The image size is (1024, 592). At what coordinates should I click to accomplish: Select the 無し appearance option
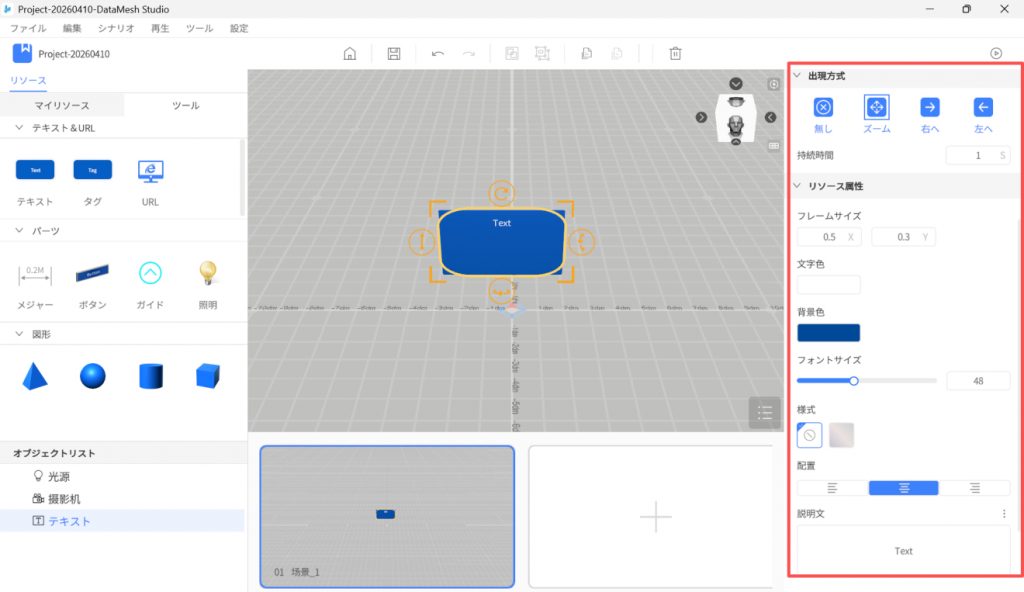click(823, 108)
